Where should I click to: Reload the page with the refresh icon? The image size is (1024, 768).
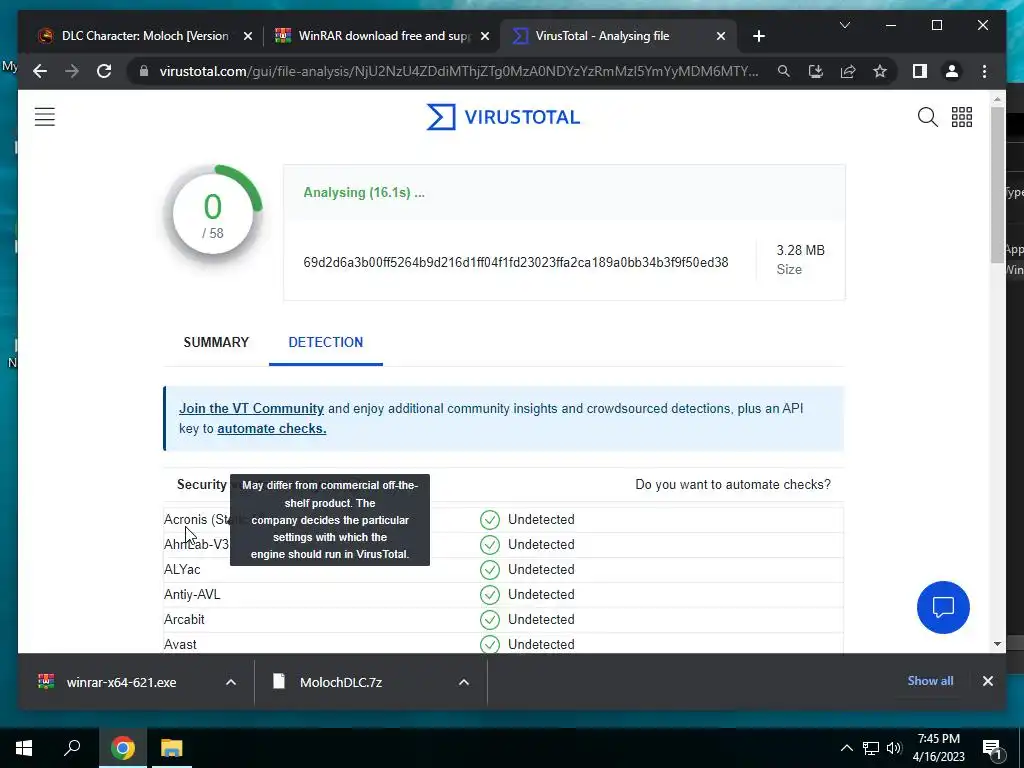tap(104, 71)
